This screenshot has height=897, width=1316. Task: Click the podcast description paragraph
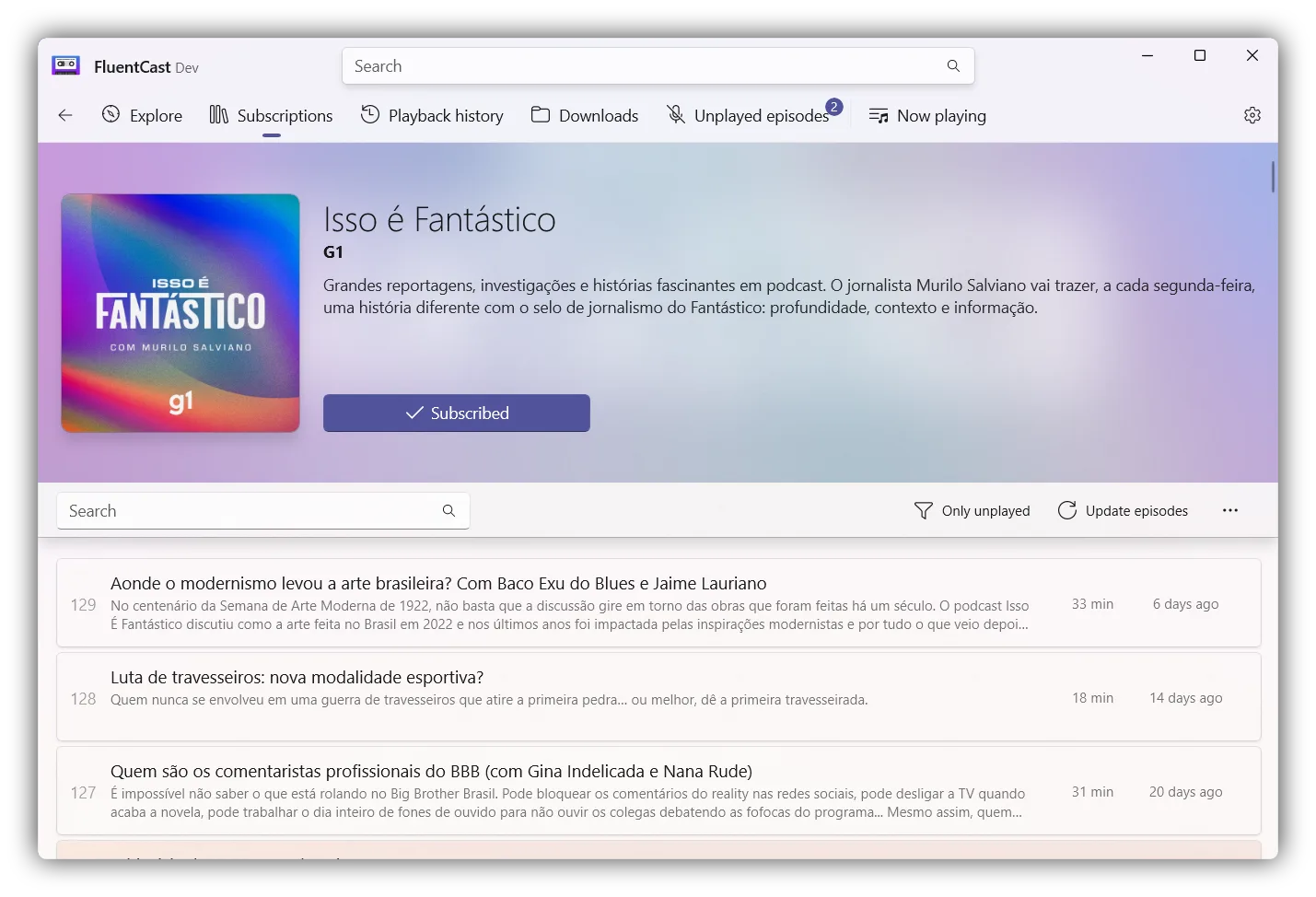(789, 297)
